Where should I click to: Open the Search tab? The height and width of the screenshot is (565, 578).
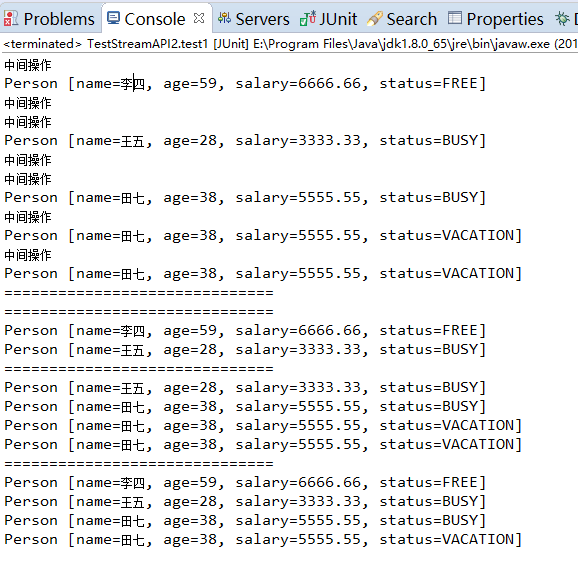(411, 19)
